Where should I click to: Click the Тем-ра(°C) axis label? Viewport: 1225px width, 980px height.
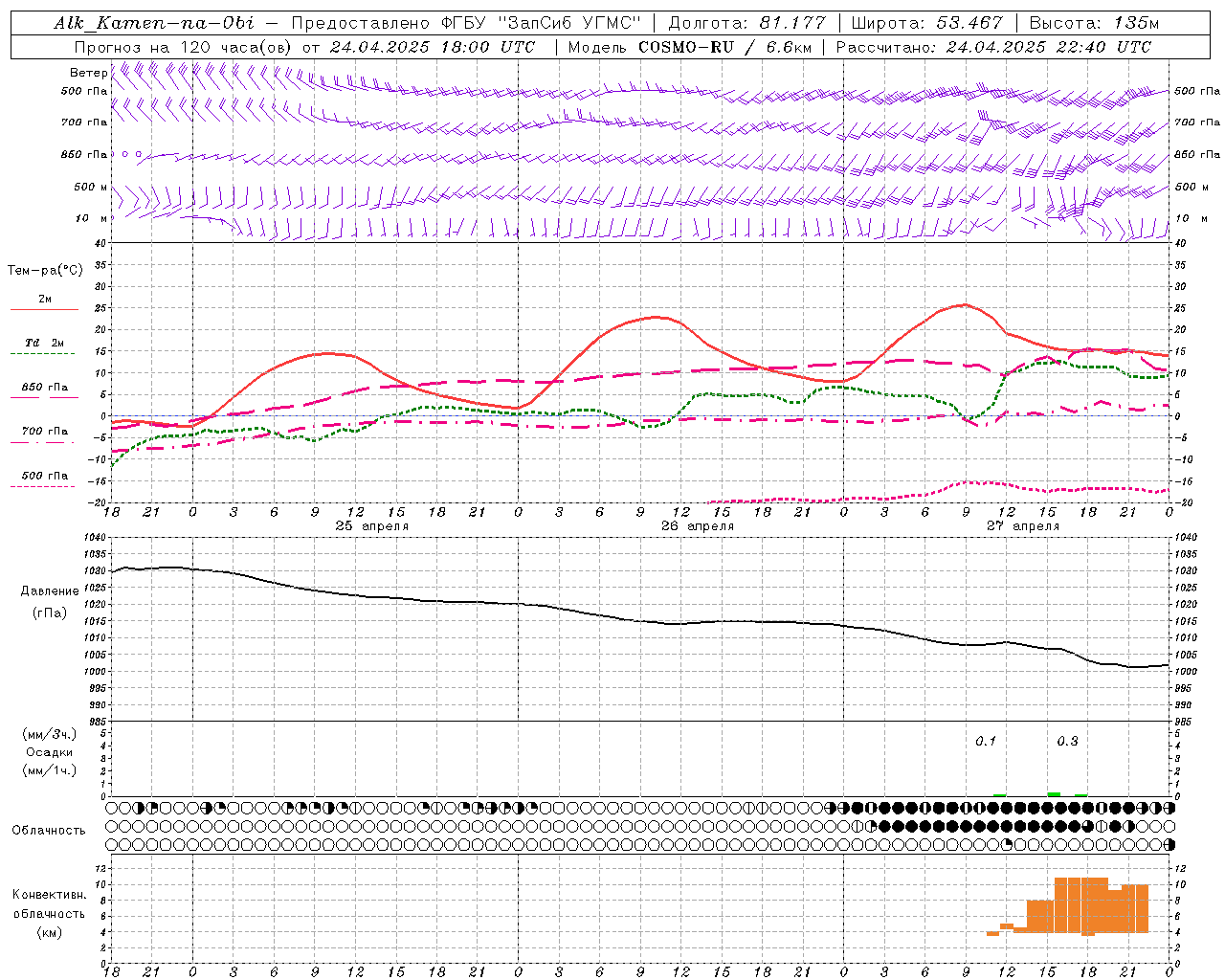pos(45,271)
